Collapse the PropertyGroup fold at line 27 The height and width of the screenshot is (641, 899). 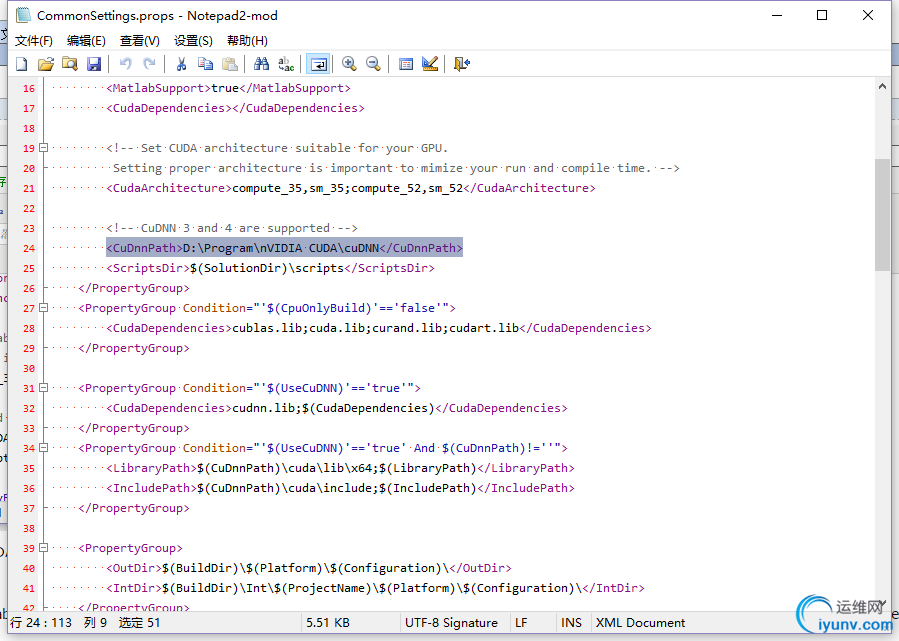click(x=44, y=308)
